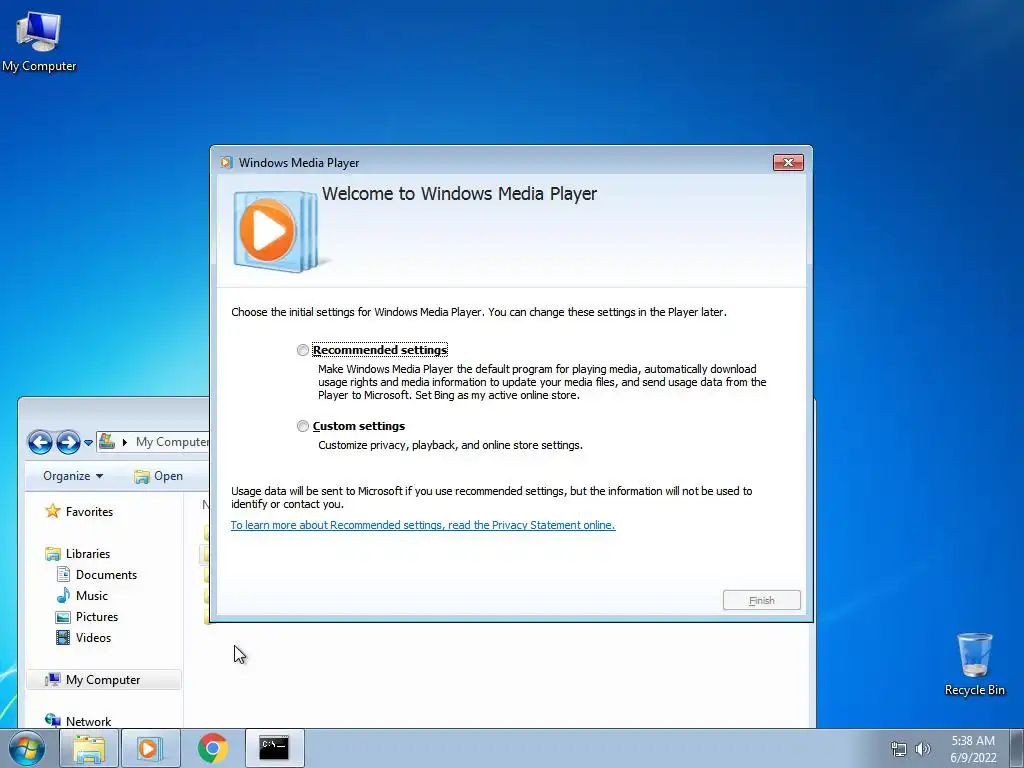The width and height of the screenshot is (1024, 768).
Task: Click the Windows Media Player title bar icon
Action: pyautogui.click(x=227, y=163)
